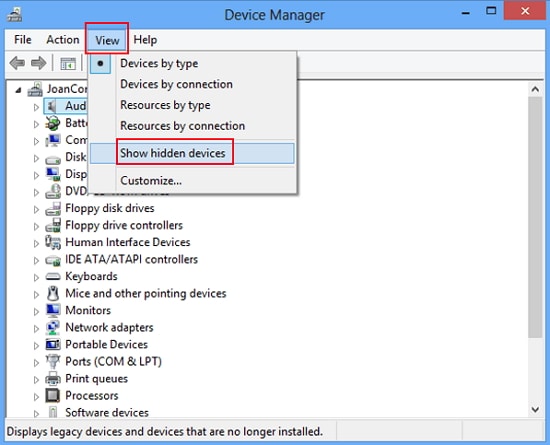
Task: Click the Processors chip icon
Action: tap(53, 396)
